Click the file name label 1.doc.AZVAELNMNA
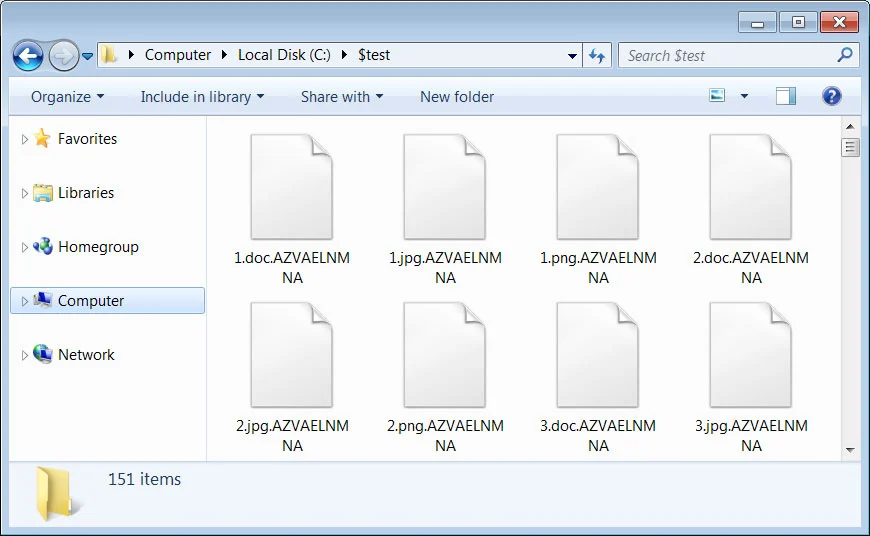Screen dimensions: 870x536 [292, 267]
